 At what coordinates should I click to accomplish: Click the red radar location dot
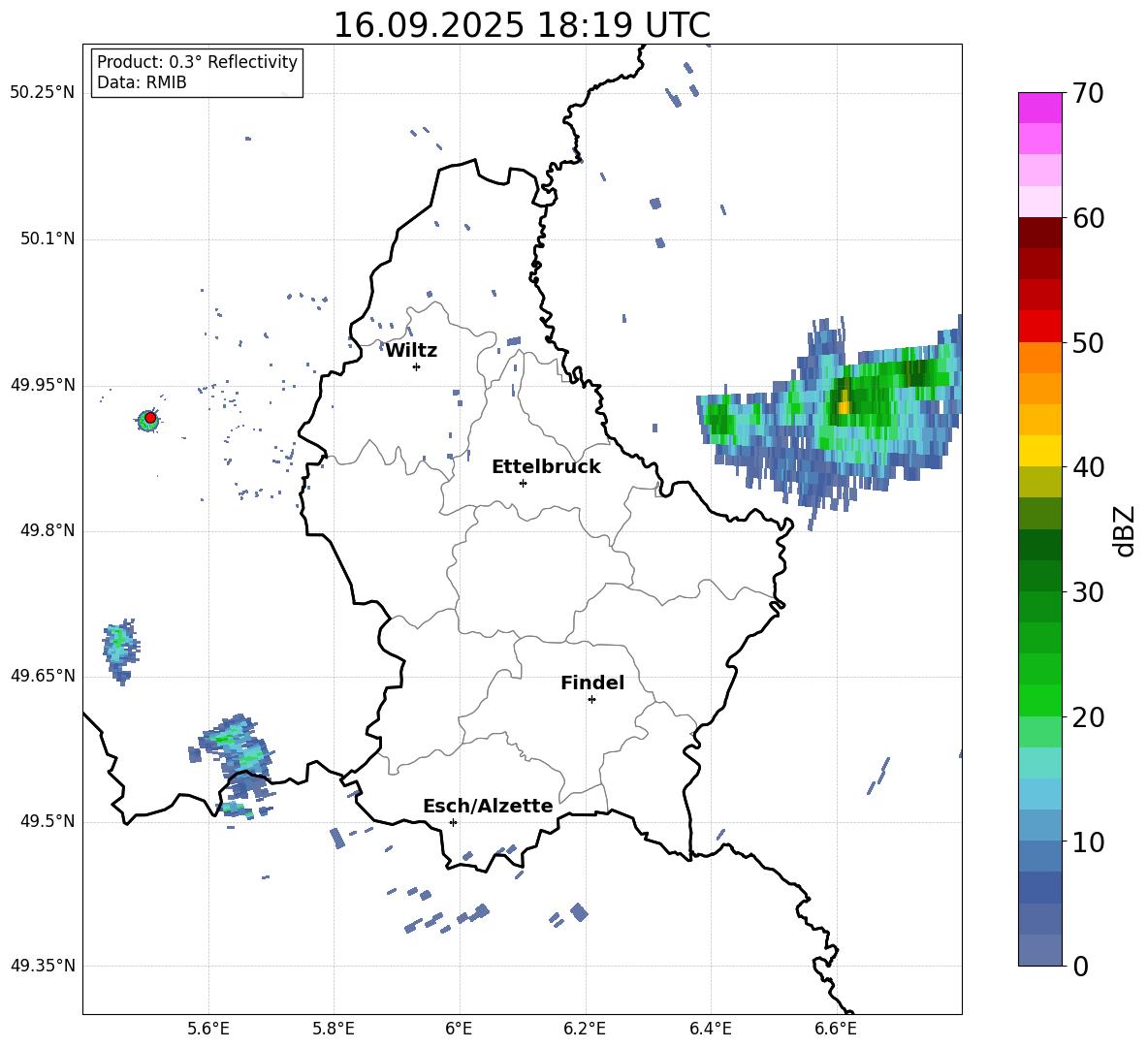(150, 418)
